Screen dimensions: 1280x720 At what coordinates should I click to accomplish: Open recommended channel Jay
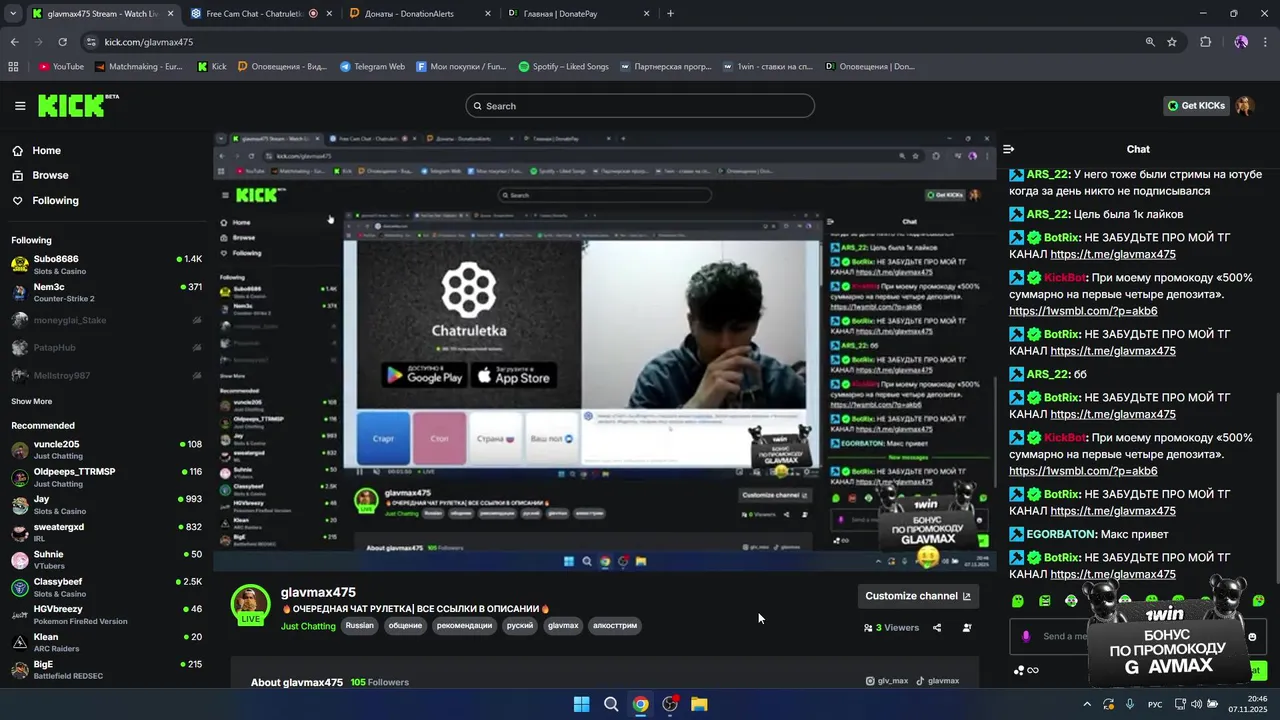pyautogui.click(x=105, y=505)
